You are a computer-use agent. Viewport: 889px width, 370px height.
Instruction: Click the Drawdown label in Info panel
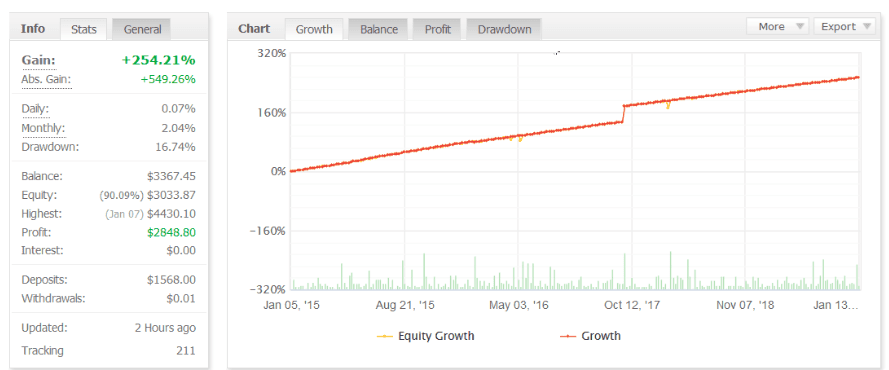pyautogui.click(x=50, y=147)
